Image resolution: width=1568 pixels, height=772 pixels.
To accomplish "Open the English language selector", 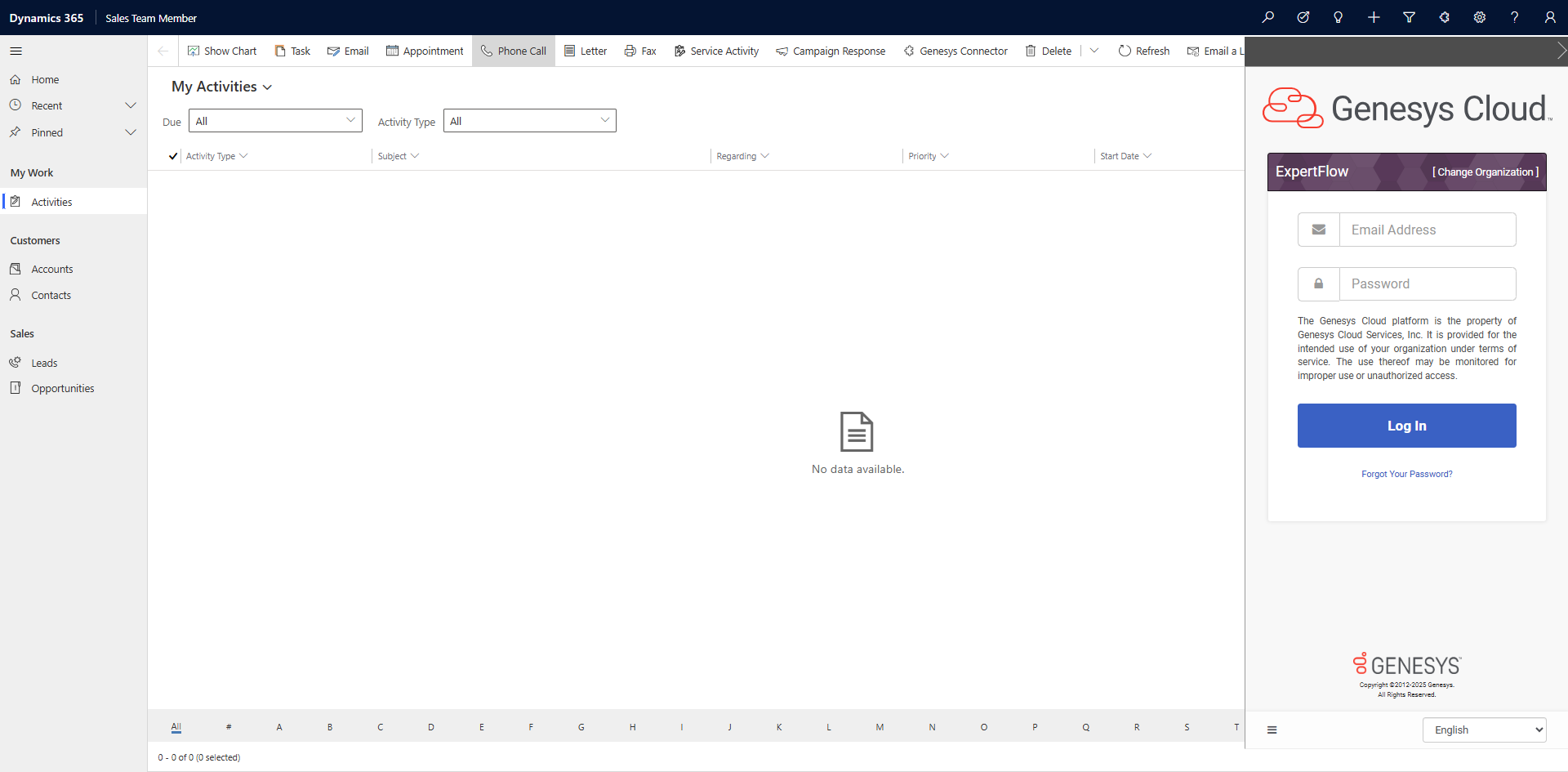I will 1484,730.
